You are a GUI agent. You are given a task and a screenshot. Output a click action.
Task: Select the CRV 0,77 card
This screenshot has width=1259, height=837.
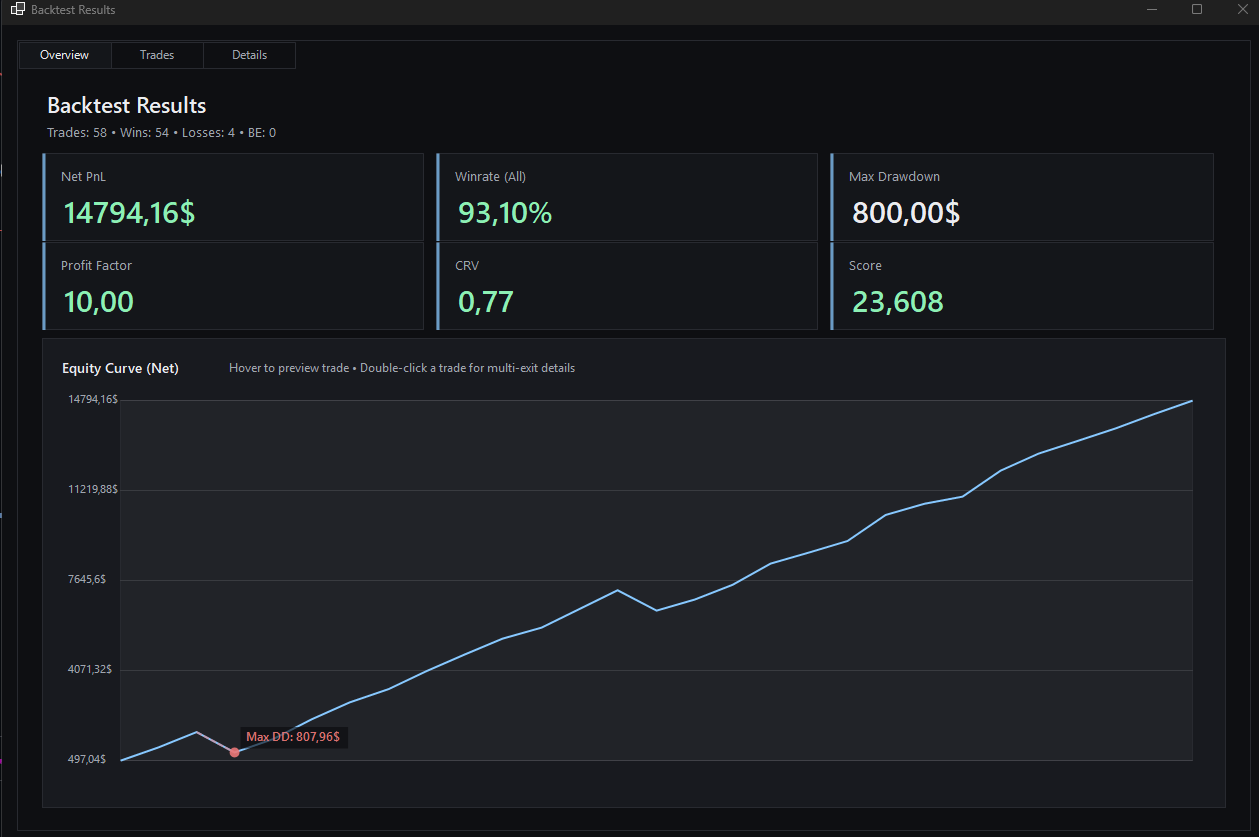coord(628,286)
